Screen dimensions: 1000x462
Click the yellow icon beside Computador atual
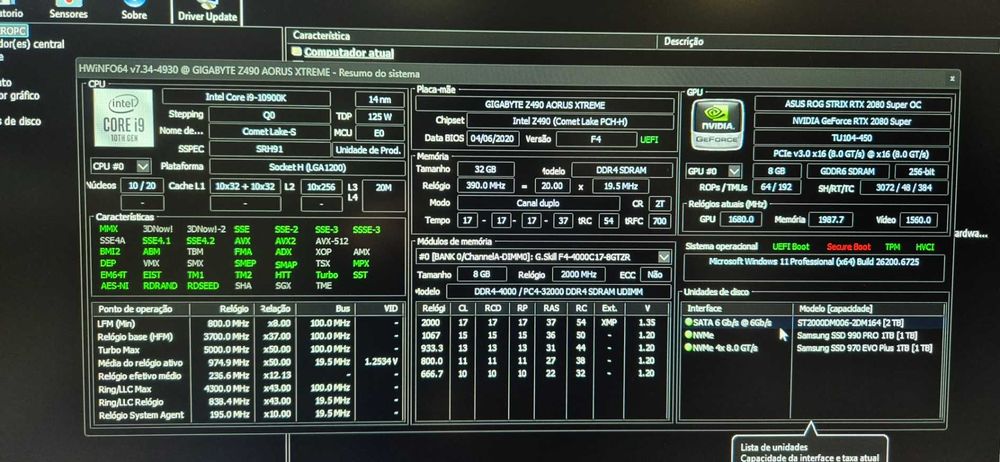[x=296, y=52]
